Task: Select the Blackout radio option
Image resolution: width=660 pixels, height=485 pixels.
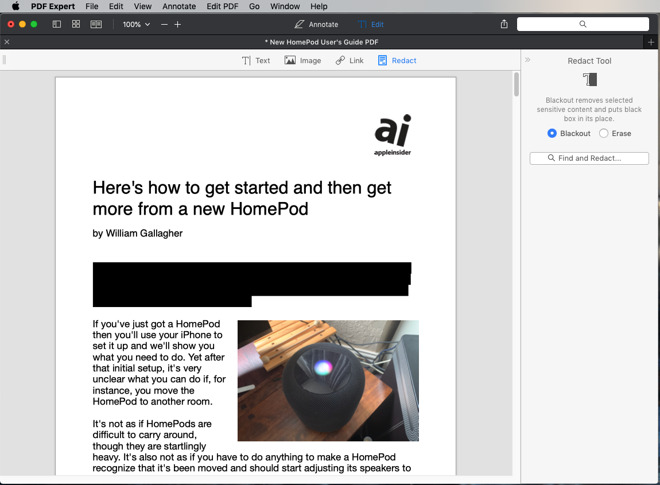Action: coord(569,133)
